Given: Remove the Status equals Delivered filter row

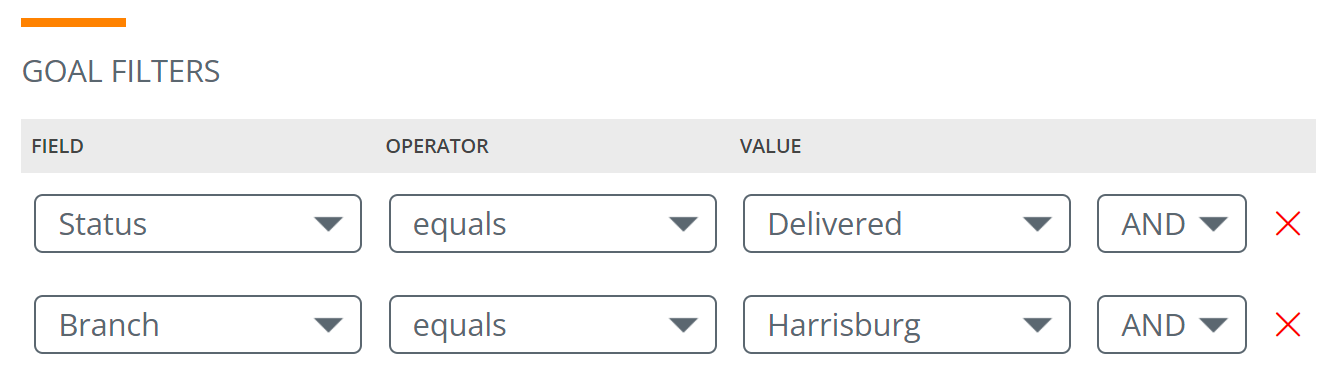Looking at the screenshot, I should point(1288,224).
